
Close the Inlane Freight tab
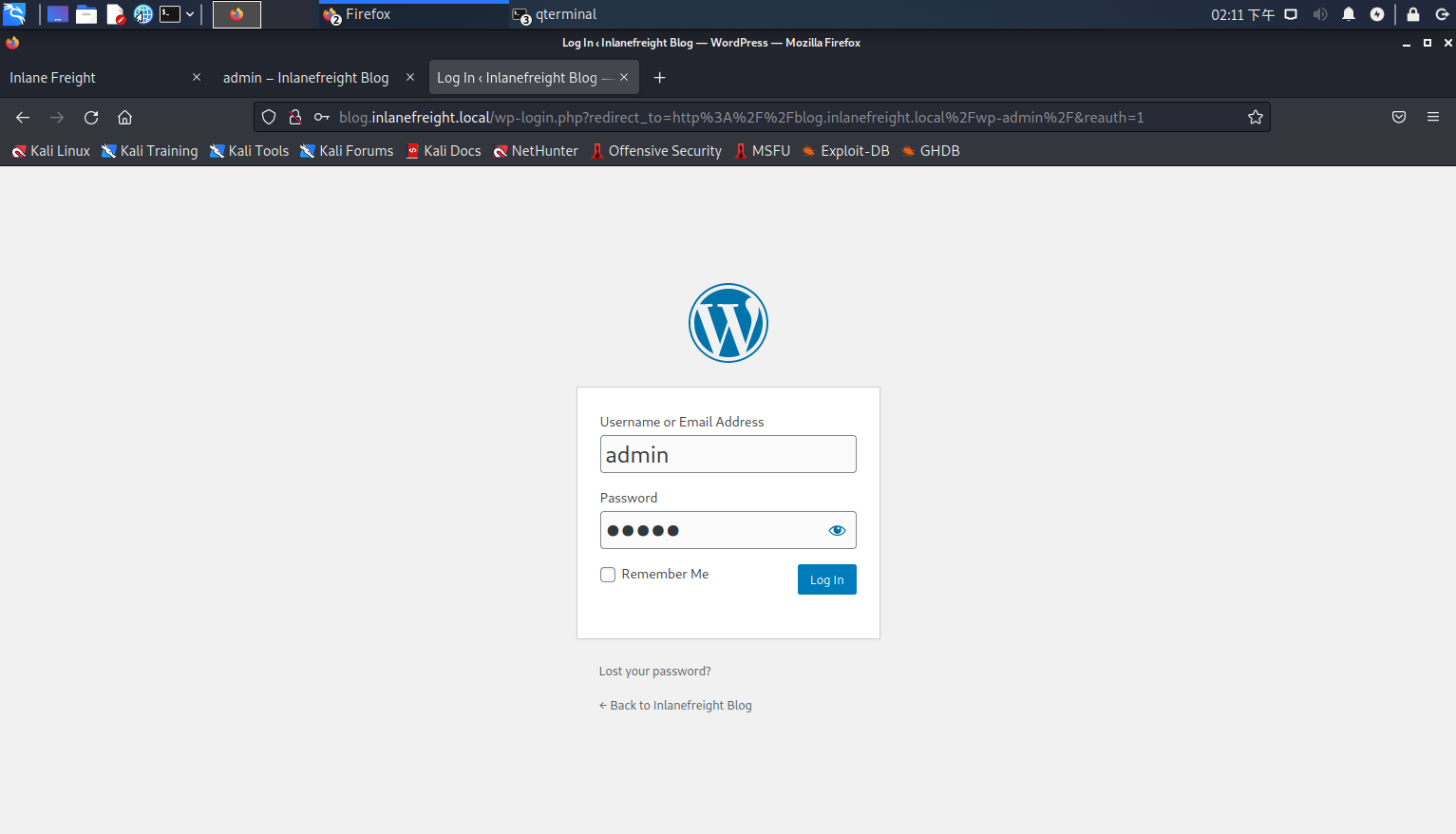197,78
